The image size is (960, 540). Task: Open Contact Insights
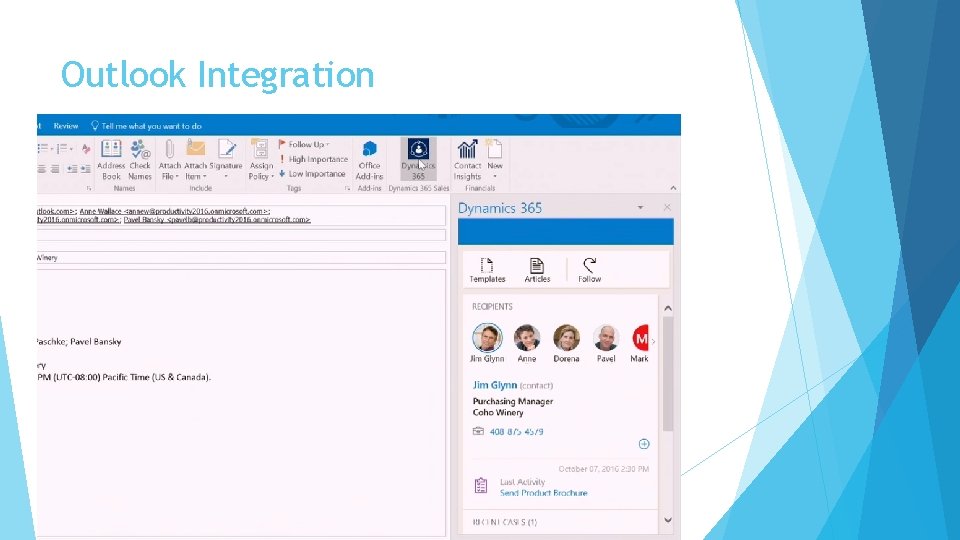click(x=467, y=160)
